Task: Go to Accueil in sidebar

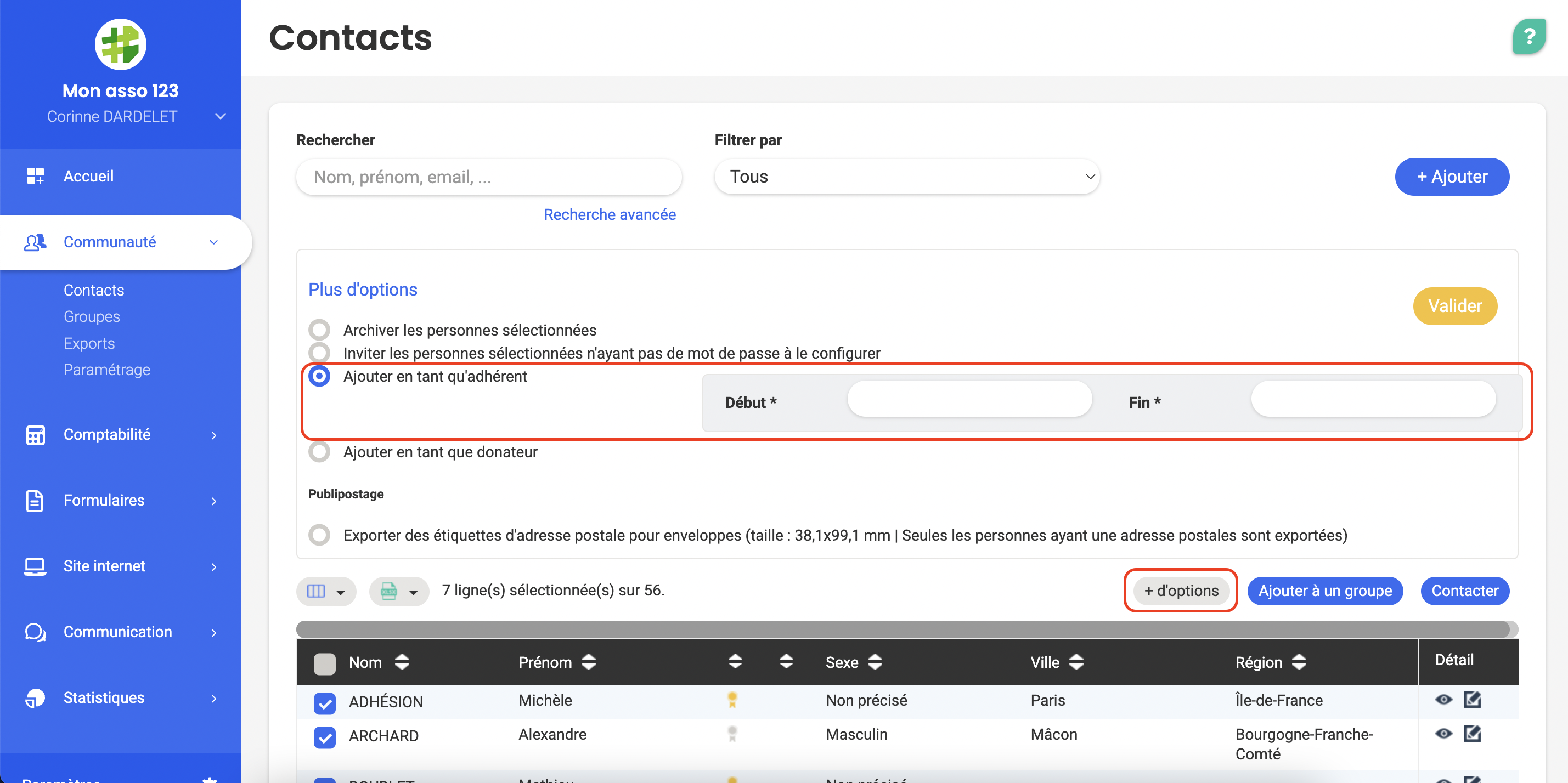Action: click(x=88, y=176)
